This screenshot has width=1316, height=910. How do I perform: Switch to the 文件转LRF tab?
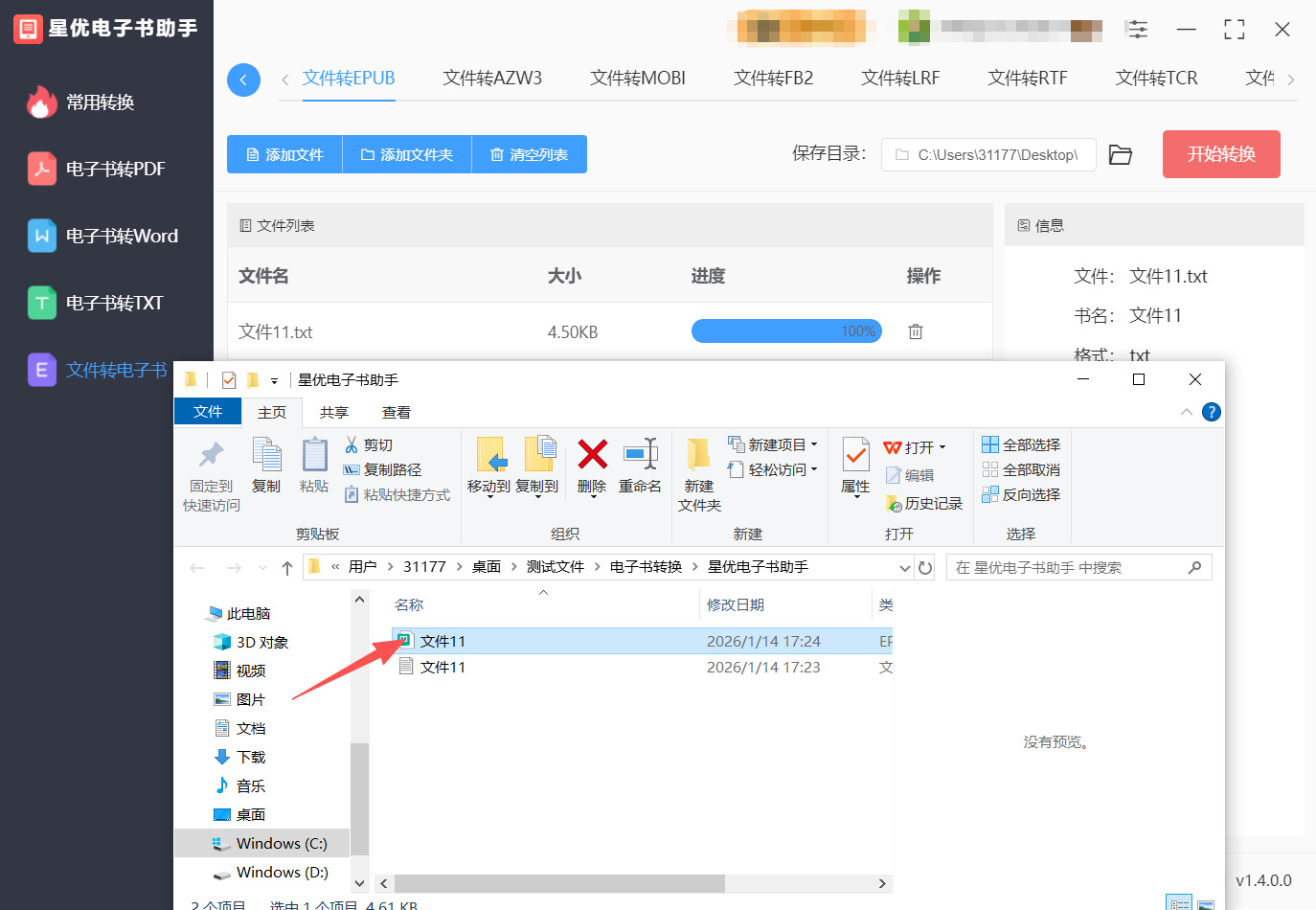pos(900,79)
